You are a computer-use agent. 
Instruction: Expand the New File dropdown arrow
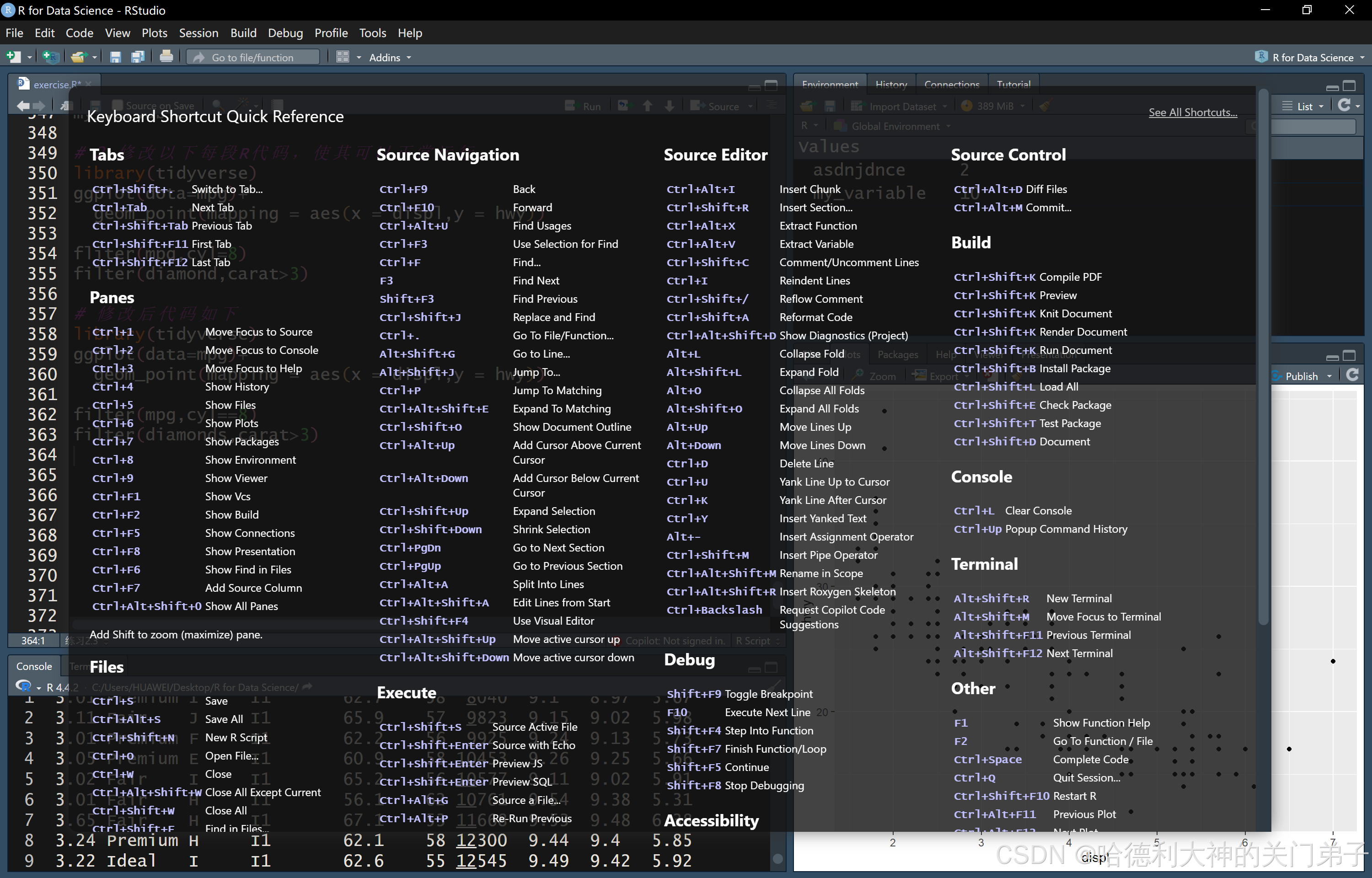[x=29, y=58]
